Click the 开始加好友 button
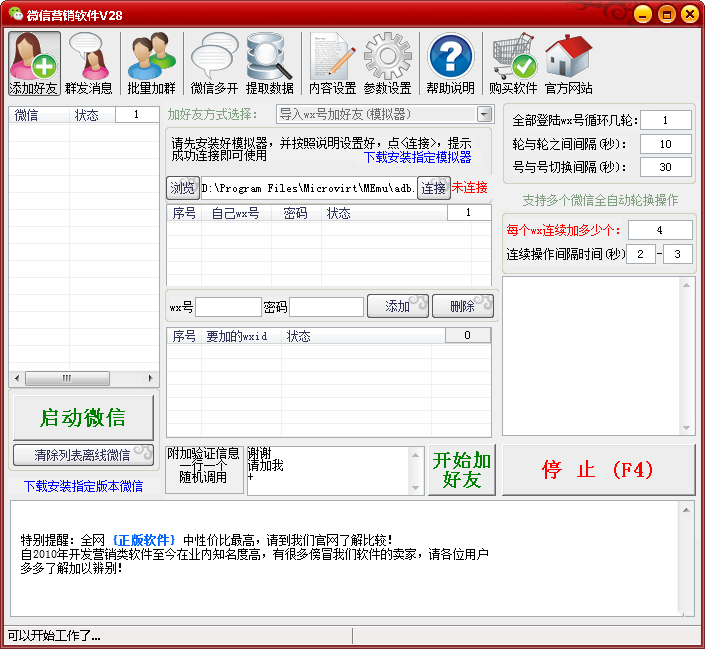705x649 pixels. coord(462,470)
